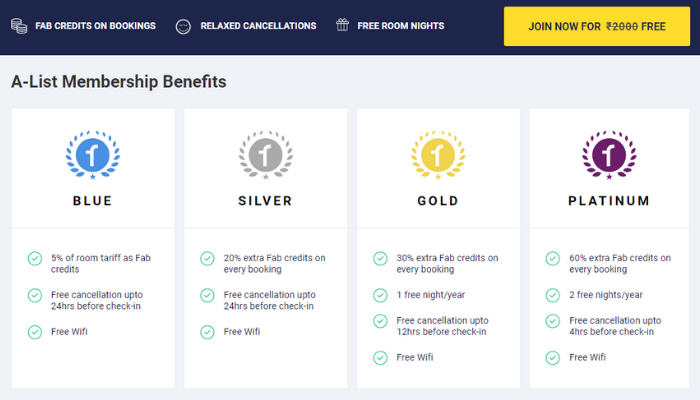Click the relaxed cancellations smiley icon
The image size is (700, 400).
point(182,25)
